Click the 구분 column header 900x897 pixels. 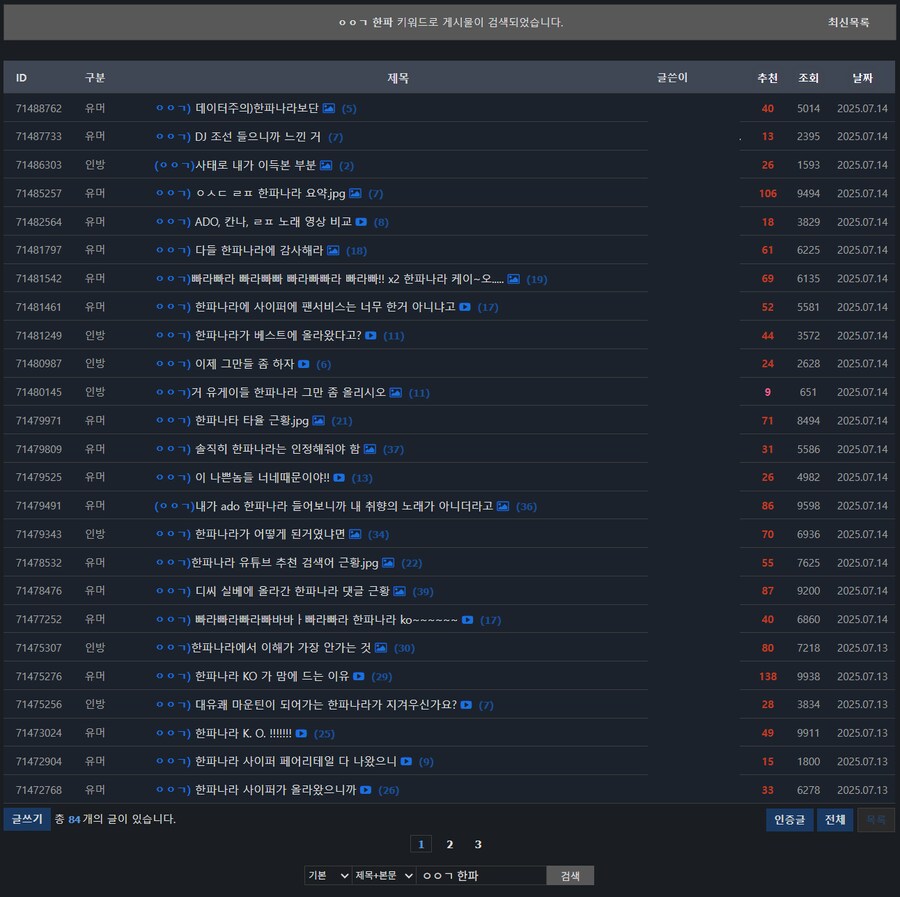(x=95, y=78)
